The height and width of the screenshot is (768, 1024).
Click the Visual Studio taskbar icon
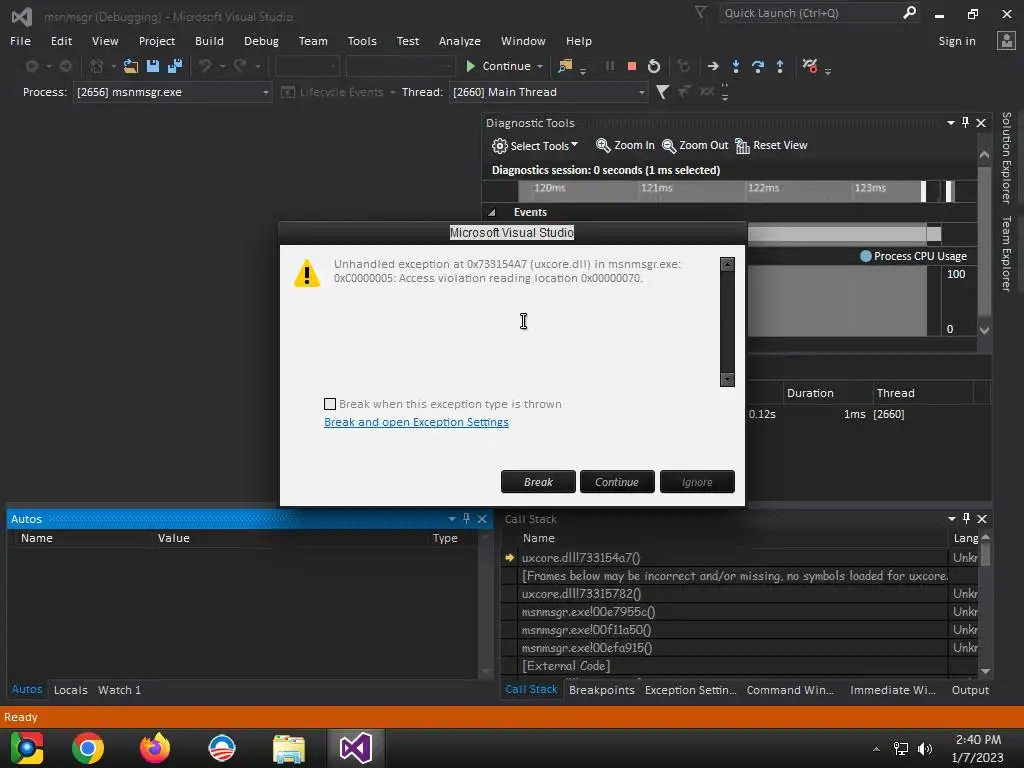[356, 748]
